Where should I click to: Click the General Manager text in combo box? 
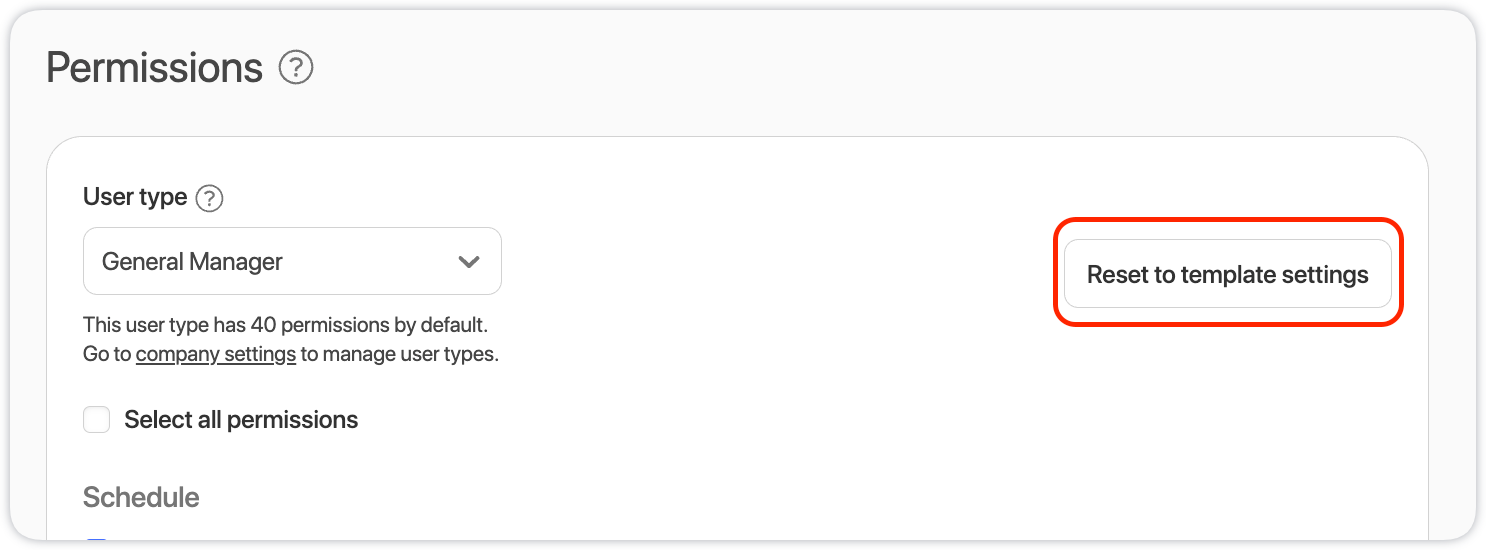tap(193, 262)
